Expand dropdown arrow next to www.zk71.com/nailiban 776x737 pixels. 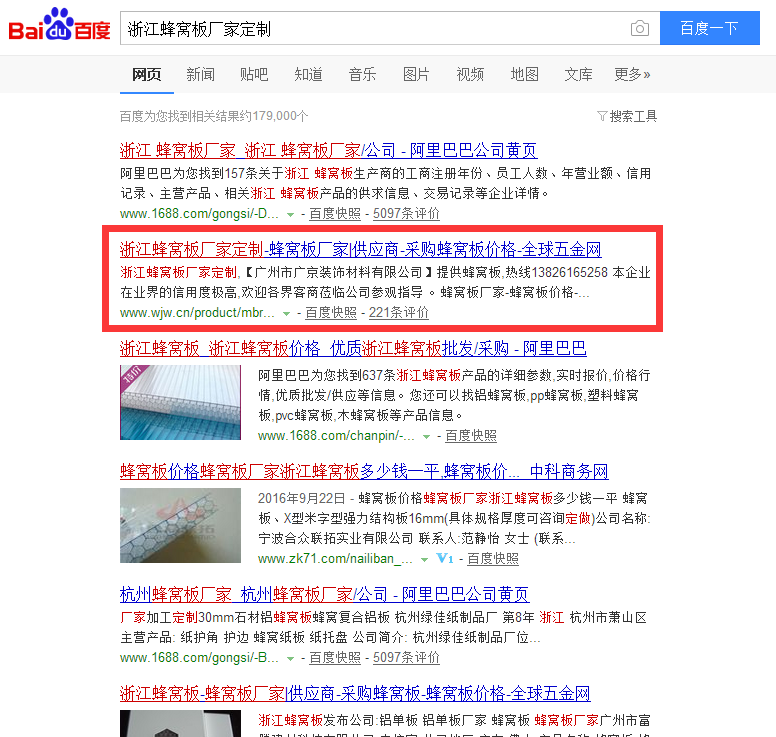pos(424,560)
